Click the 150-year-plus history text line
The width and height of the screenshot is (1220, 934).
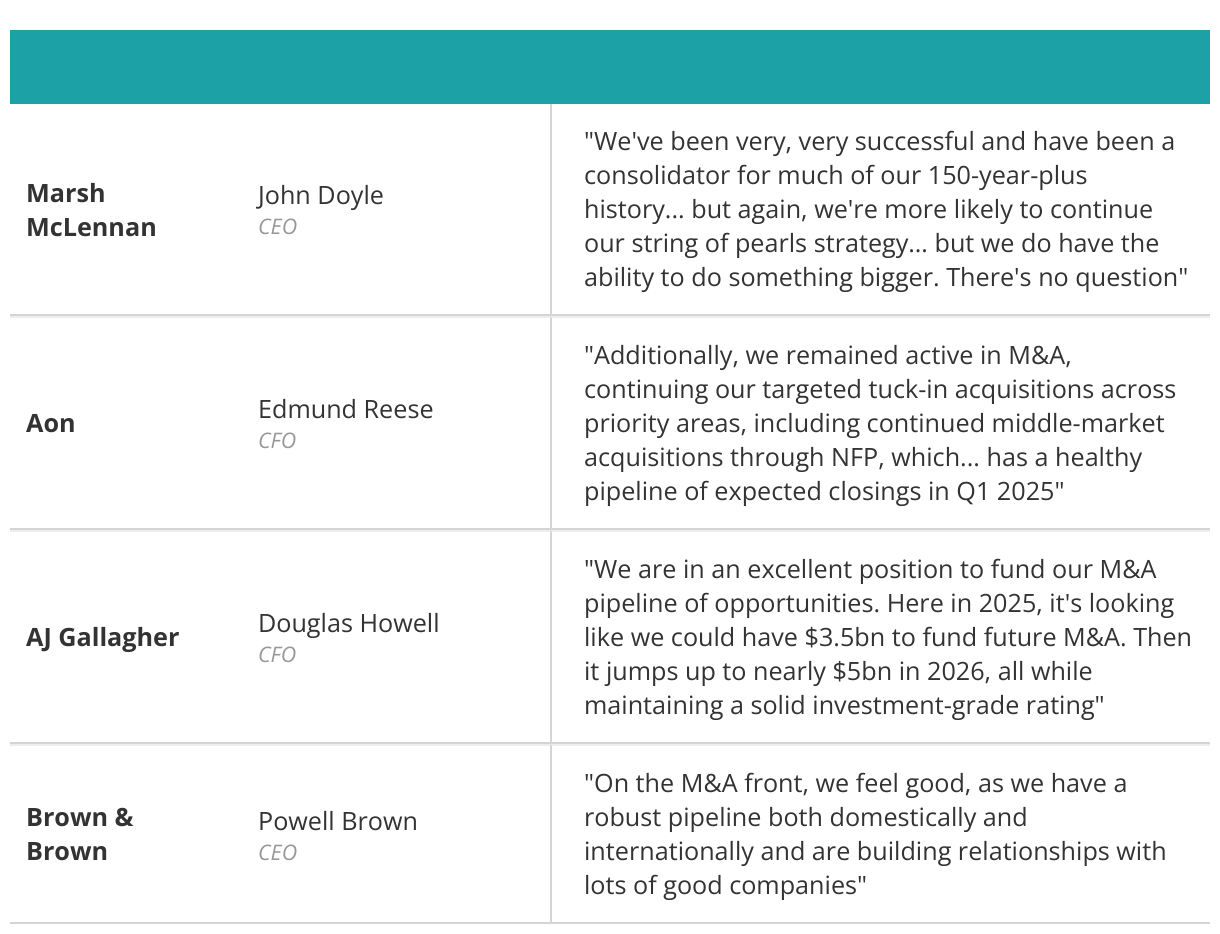point(835,175)
